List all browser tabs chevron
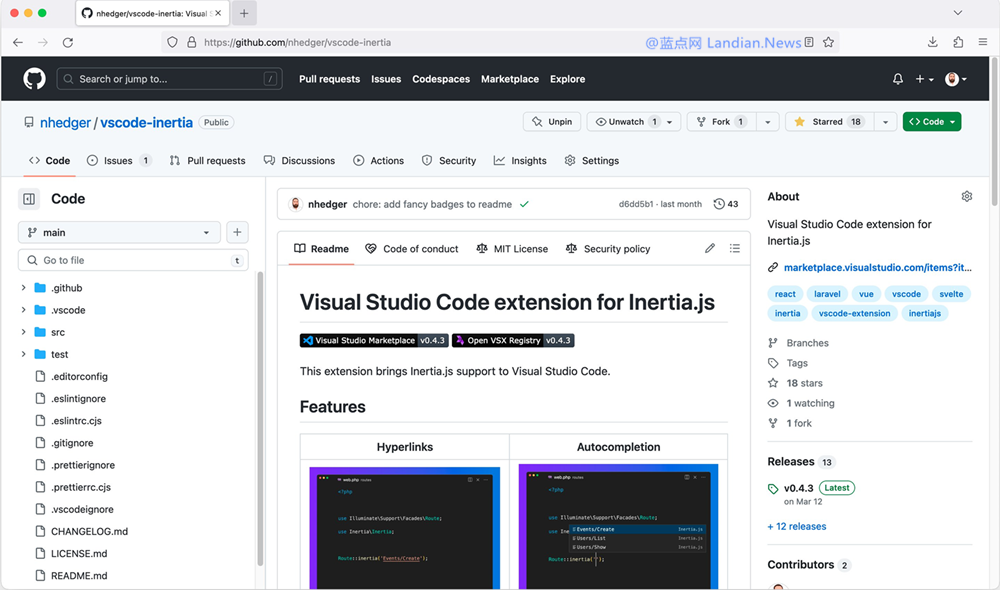The image size is (1000, 590). tap(958, 13)
